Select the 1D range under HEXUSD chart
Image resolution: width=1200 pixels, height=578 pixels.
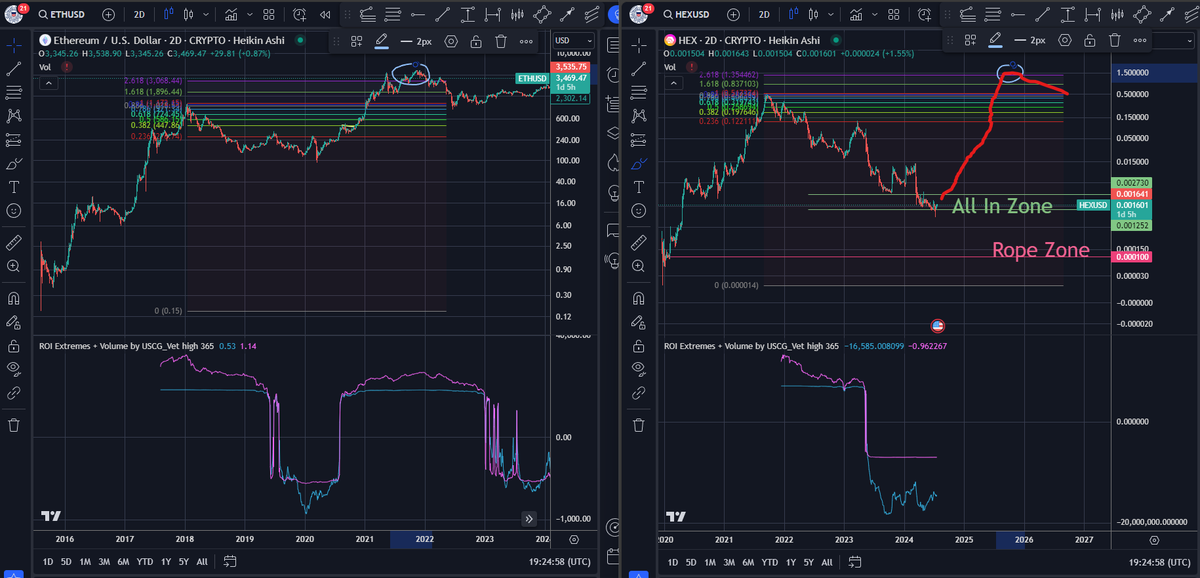click(673, 562)
